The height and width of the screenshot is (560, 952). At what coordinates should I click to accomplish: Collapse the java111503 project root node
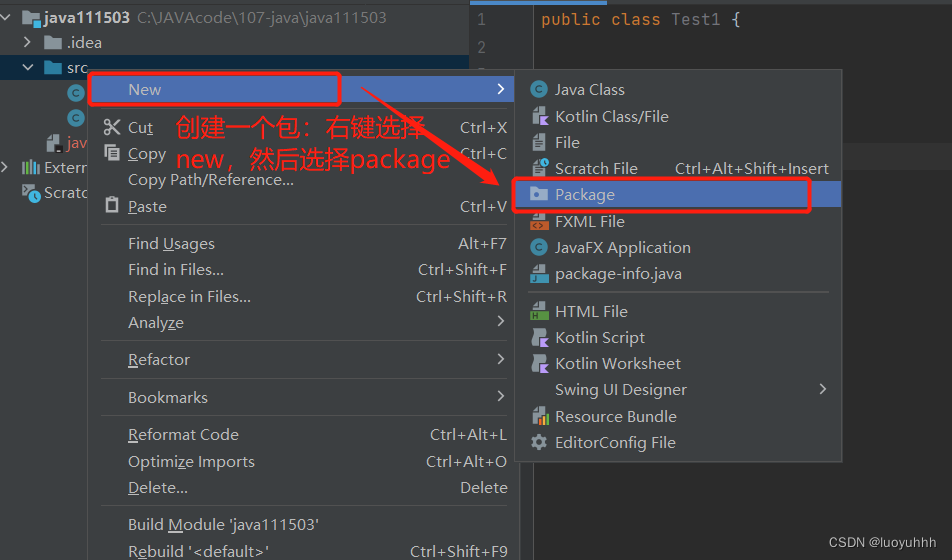(x=5, y=18)
